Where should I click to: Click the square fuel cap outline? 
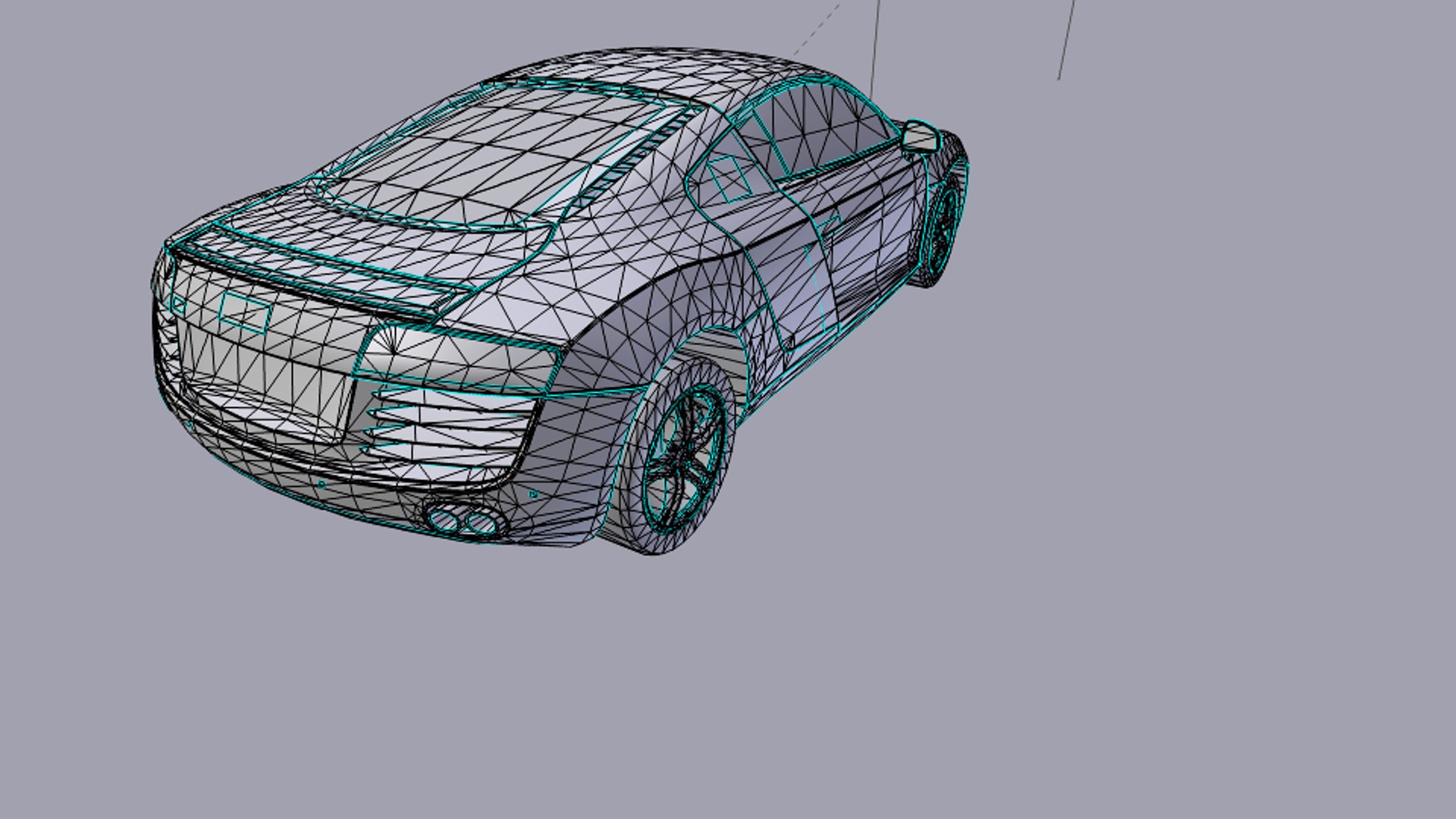[730, 179]
